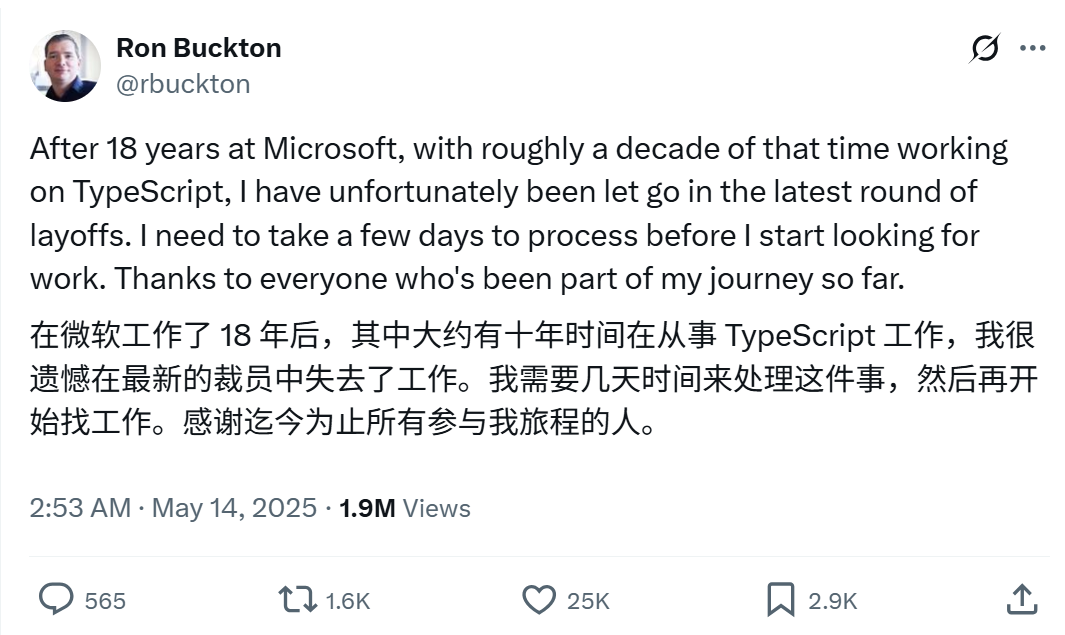
Task: Open the @rbuckton handle
Action: click(x=183, y=84)
